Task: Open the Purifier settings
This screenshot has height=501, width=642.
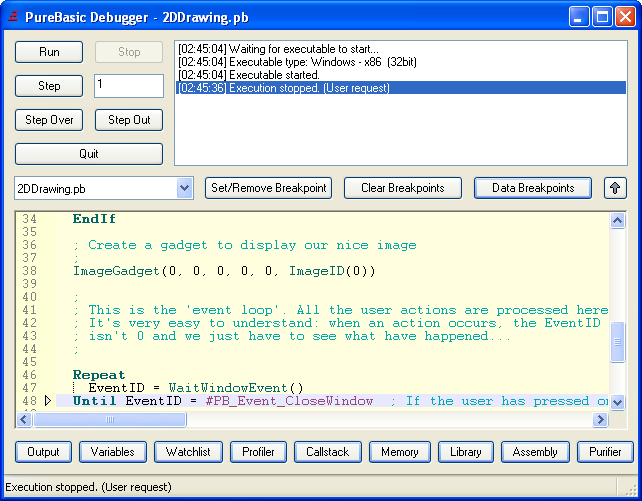Action: pyautogui.click(x=605, y=452)
